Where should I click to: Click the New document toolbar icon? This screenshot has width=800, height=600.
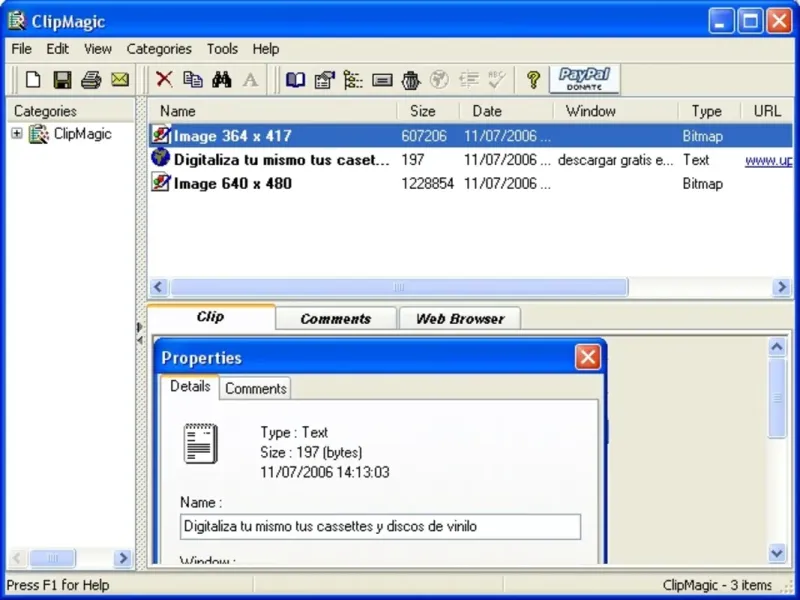click(x=33, y=80)
